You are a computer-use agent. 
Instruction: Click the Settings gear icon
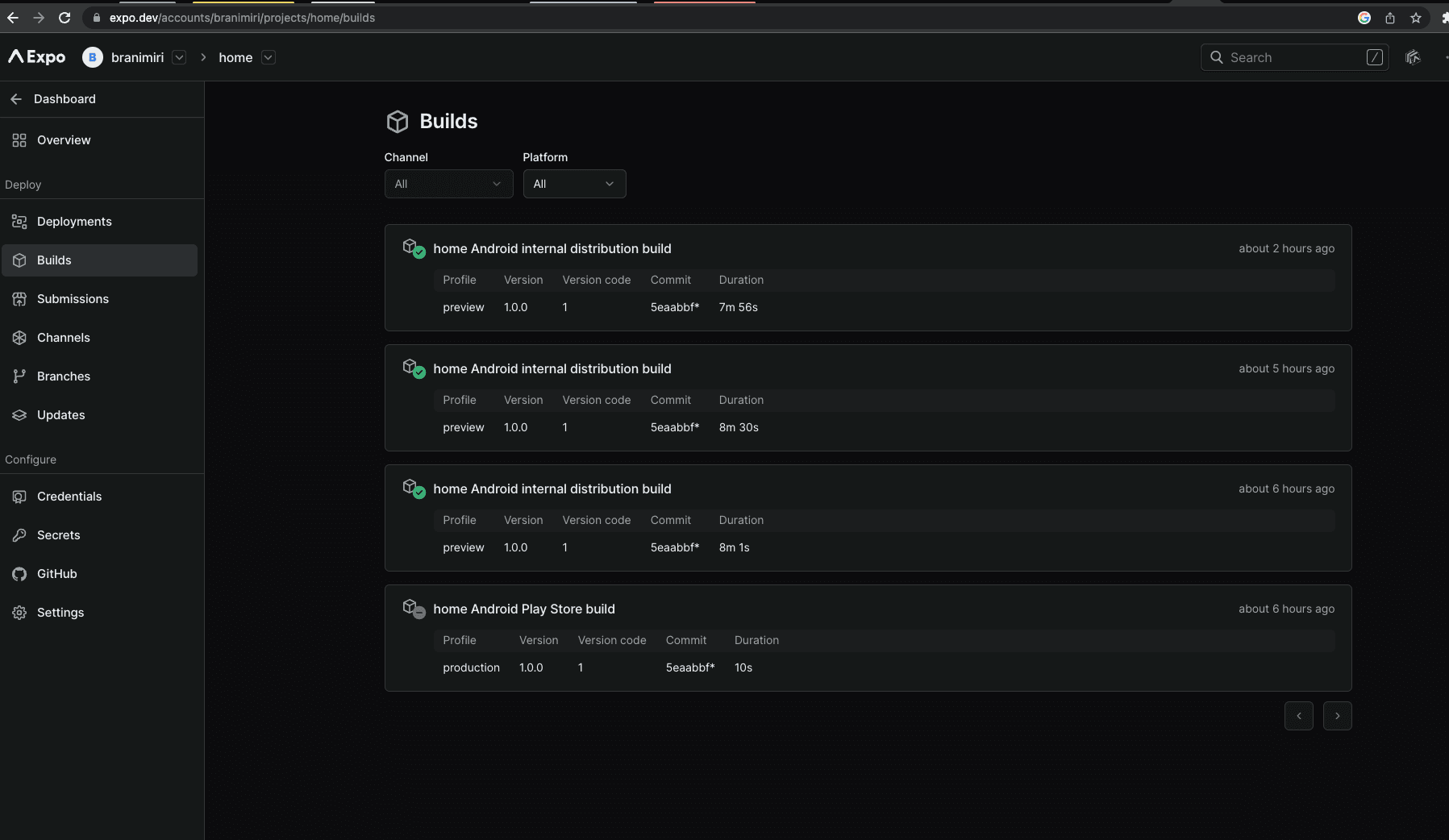click(19, 613)
